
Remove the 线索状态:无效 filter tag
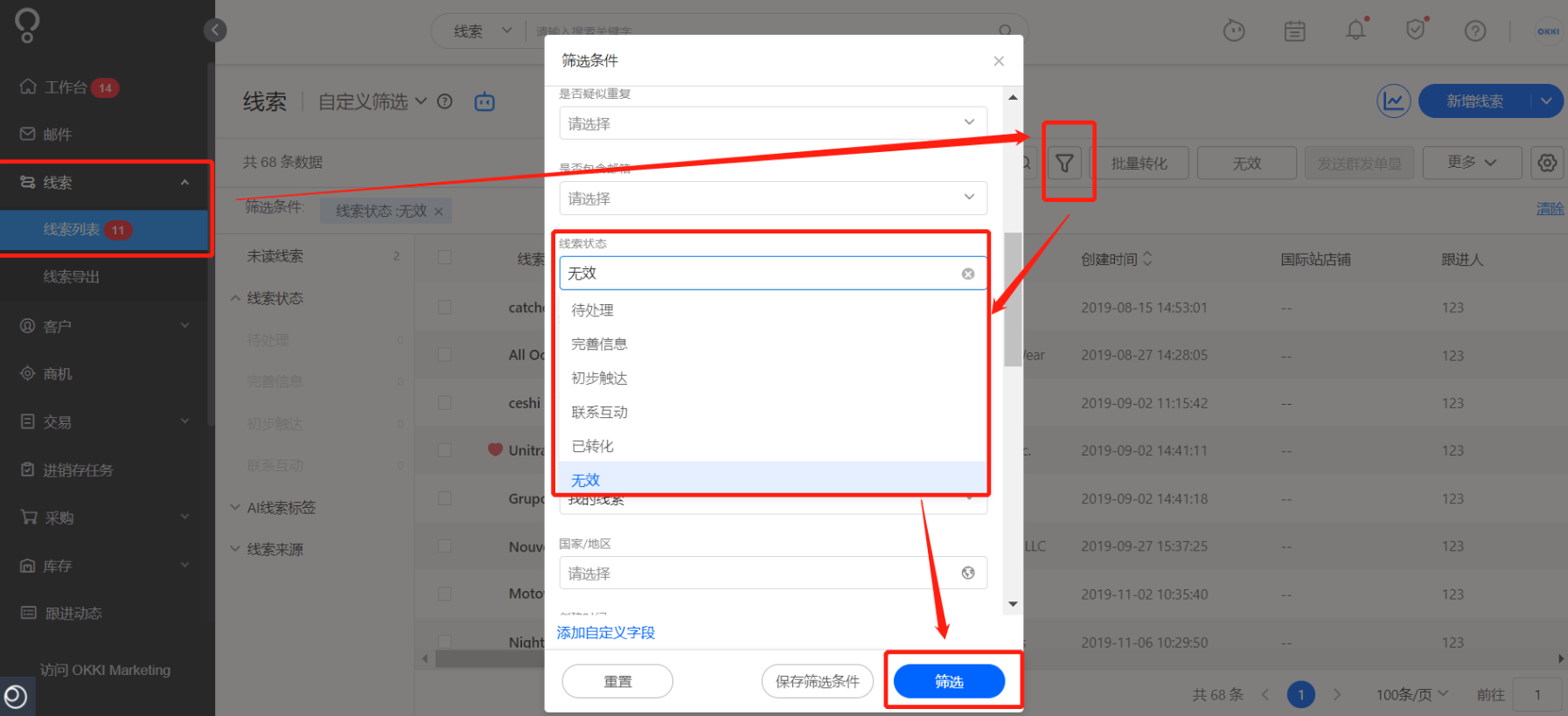point(438,212)
